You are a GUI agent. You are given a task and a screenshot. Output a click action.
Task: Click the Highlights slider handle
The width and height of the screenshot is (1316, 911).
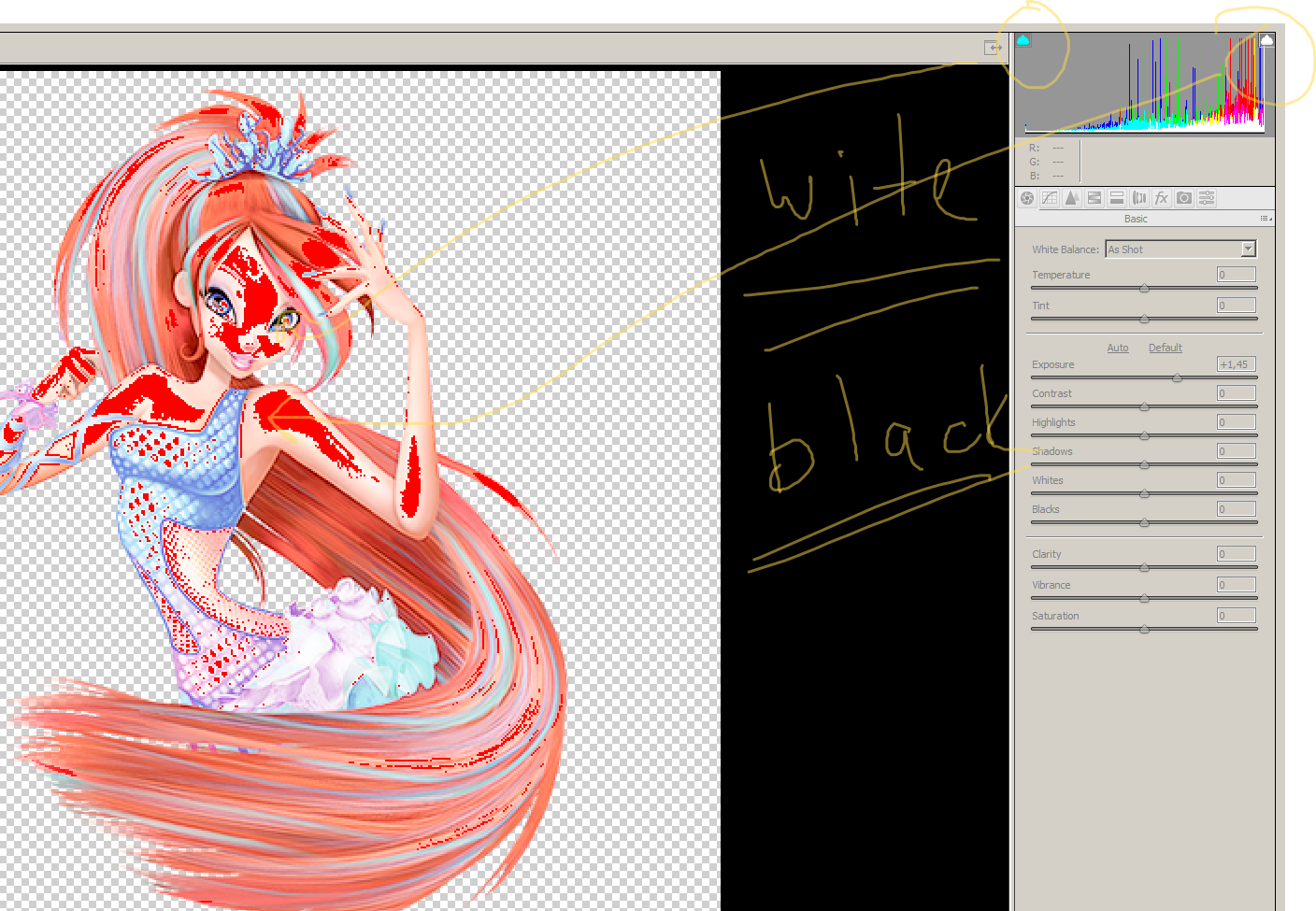[1144, 436]
